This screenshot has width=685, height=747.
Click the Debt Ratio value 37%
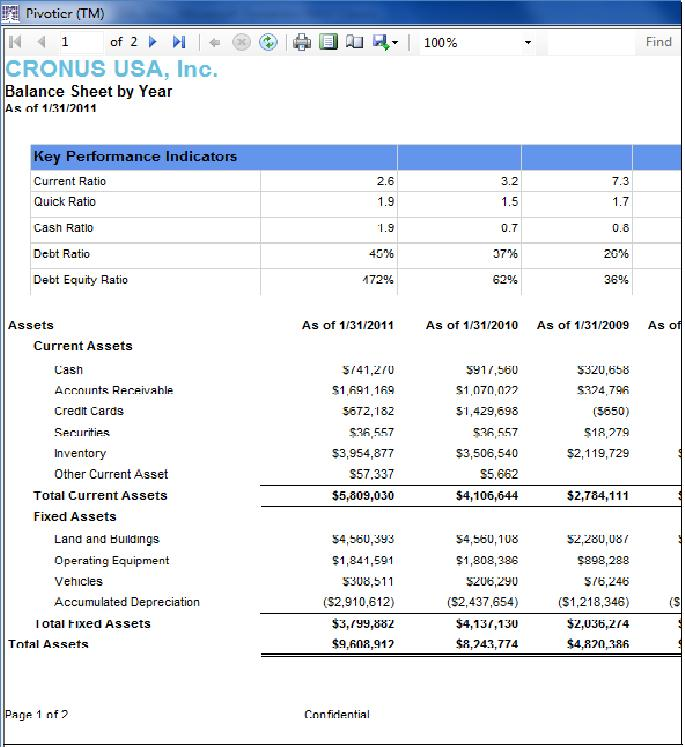(505, 253)
